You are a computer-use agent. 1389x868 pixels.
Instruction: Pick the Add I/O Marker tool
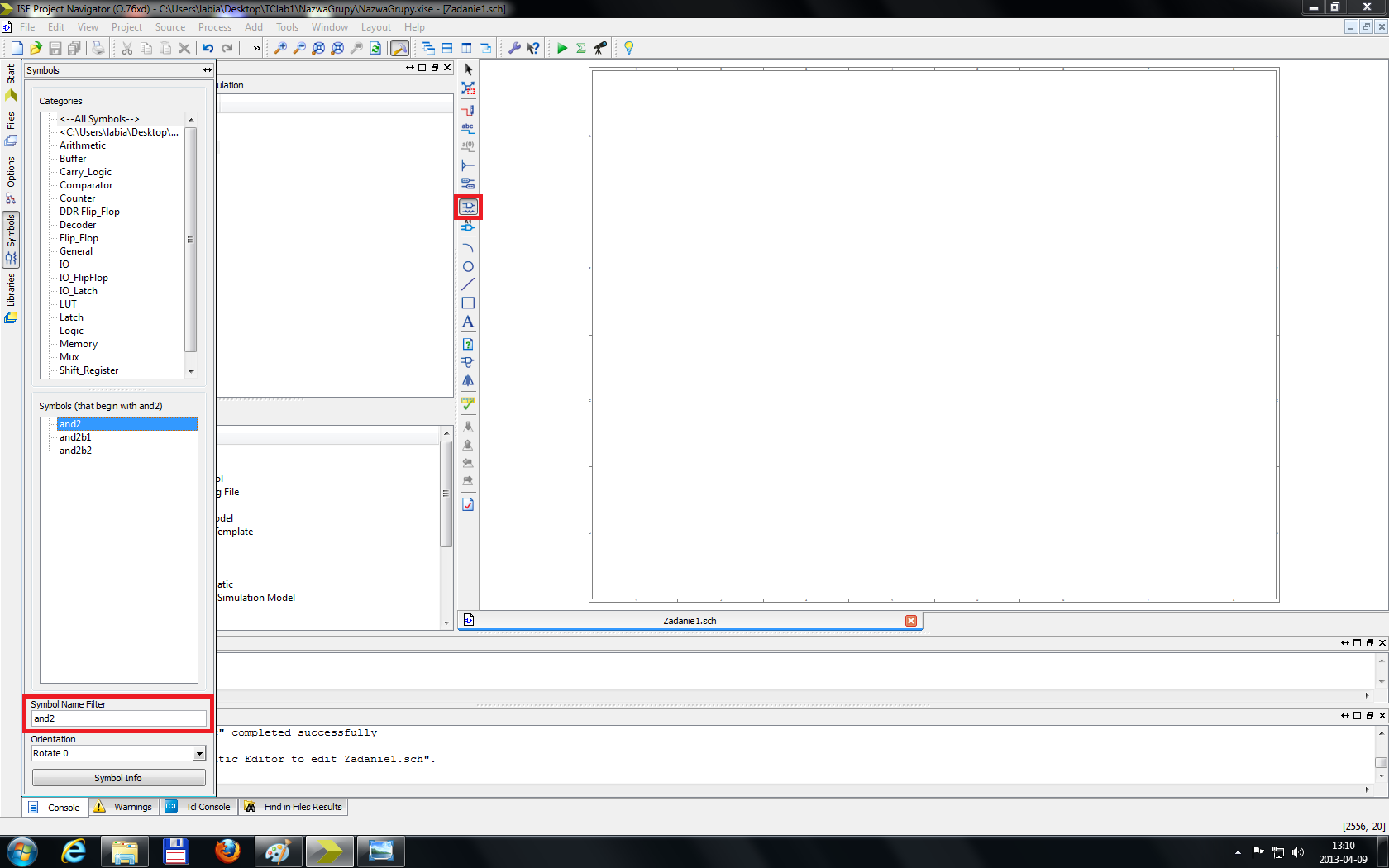click(468, 184)
